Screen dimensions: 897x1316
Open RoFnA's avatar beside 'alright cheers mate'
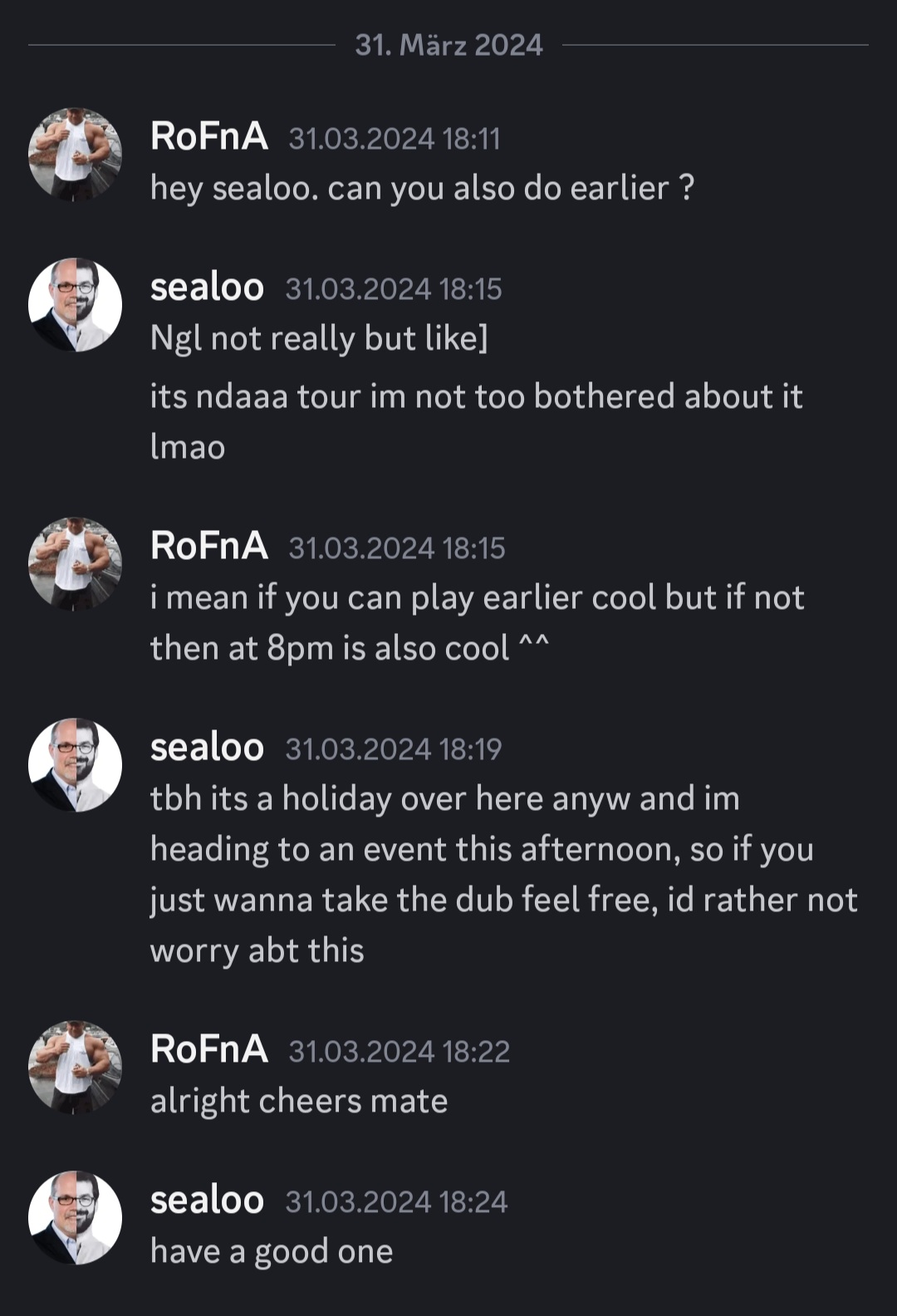coord(75,1067)
